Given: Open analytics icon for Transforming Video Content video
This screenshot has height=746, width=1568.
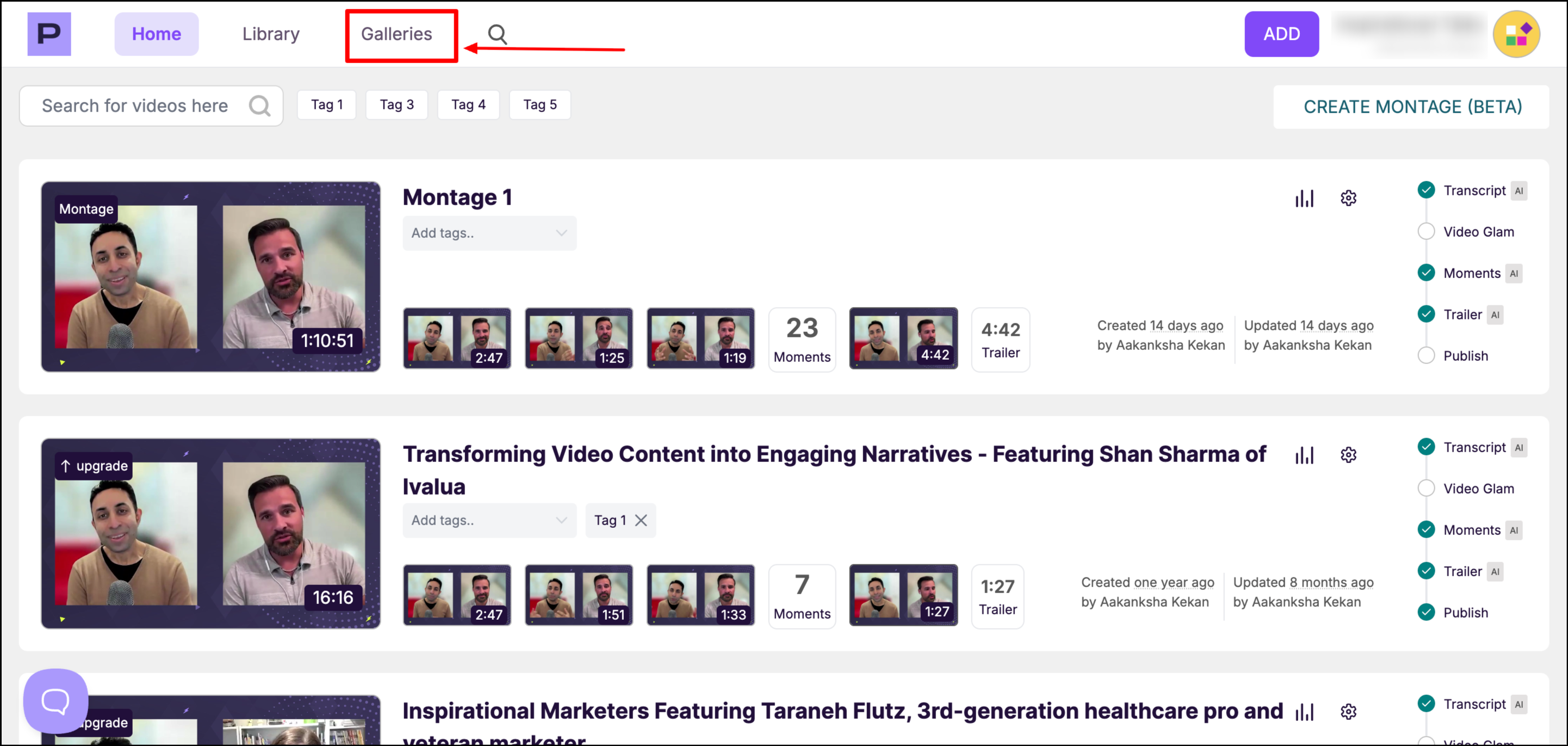Looking at the screenshot, I should tap(1304, 455).
